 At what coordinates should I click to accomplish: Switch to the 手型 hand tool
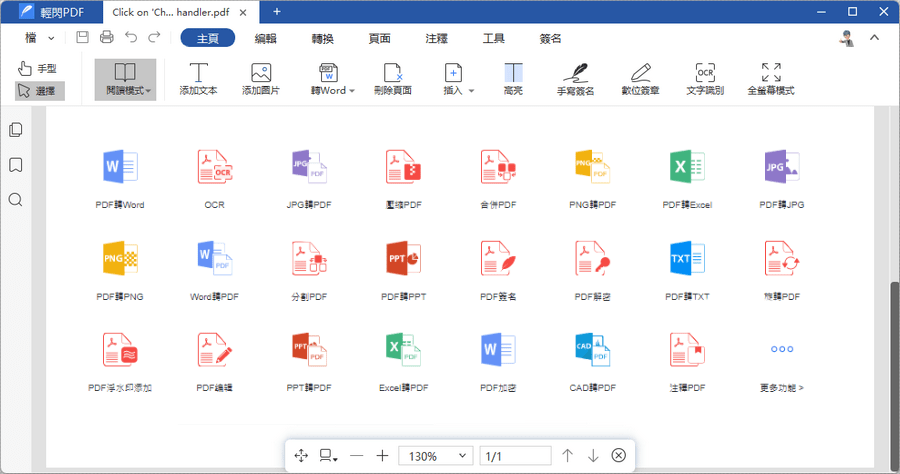click(38, 69)
